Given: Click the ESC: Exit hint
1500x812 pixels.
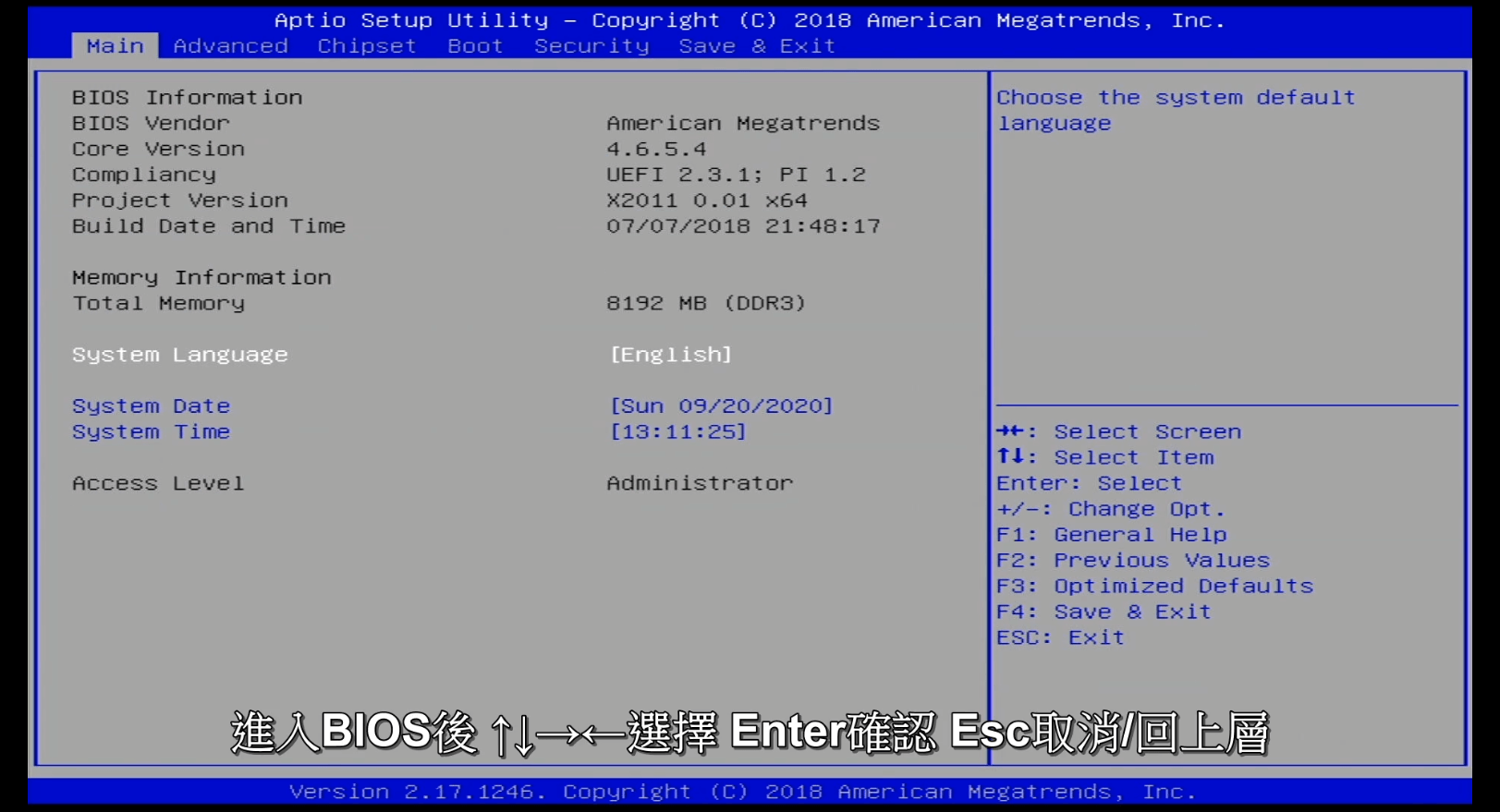Looking at the screenshot, I should [1061, 638].
